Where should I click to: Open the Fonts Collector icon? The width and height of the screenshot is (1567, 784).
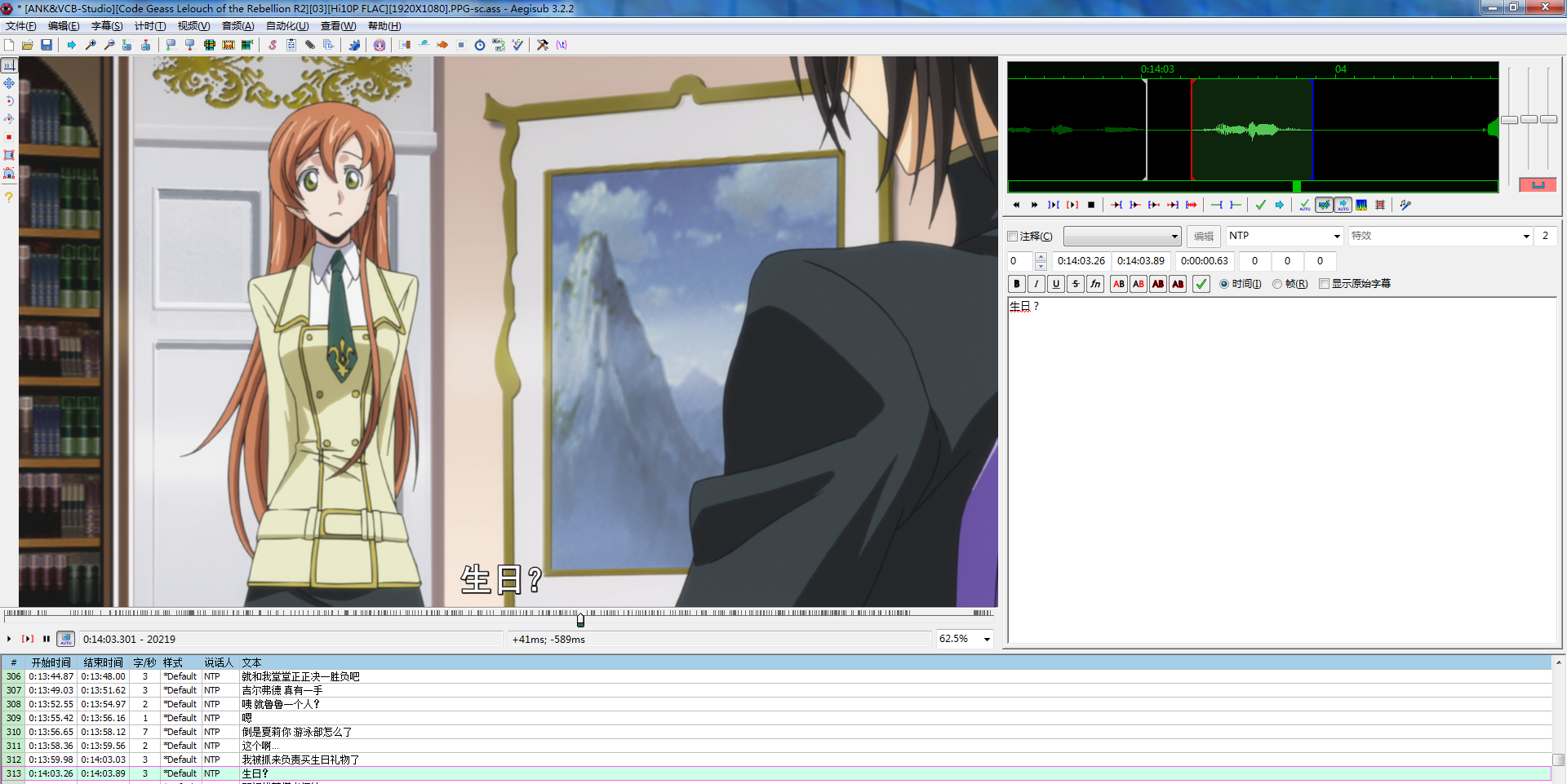329,45
